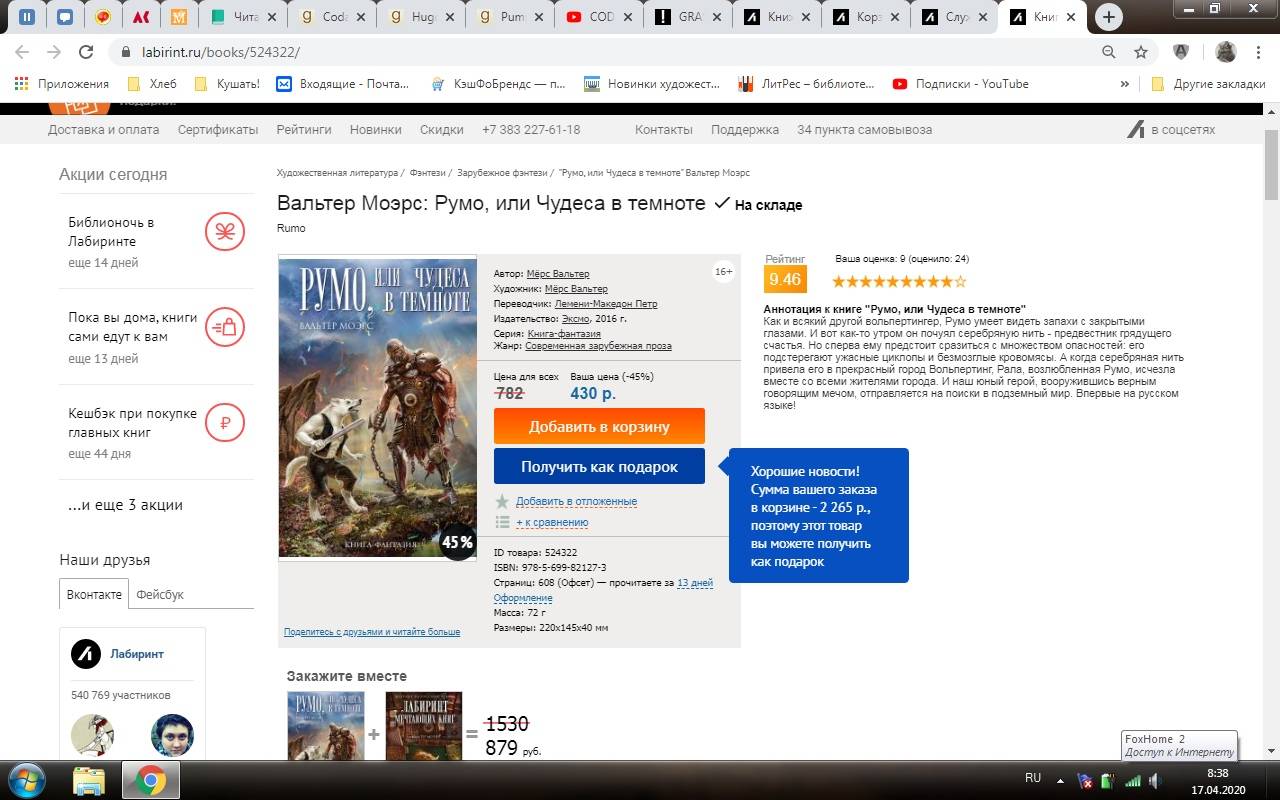Click the Labirint logo in the VK widget
Screen dimensions: 1280x800
86,654
